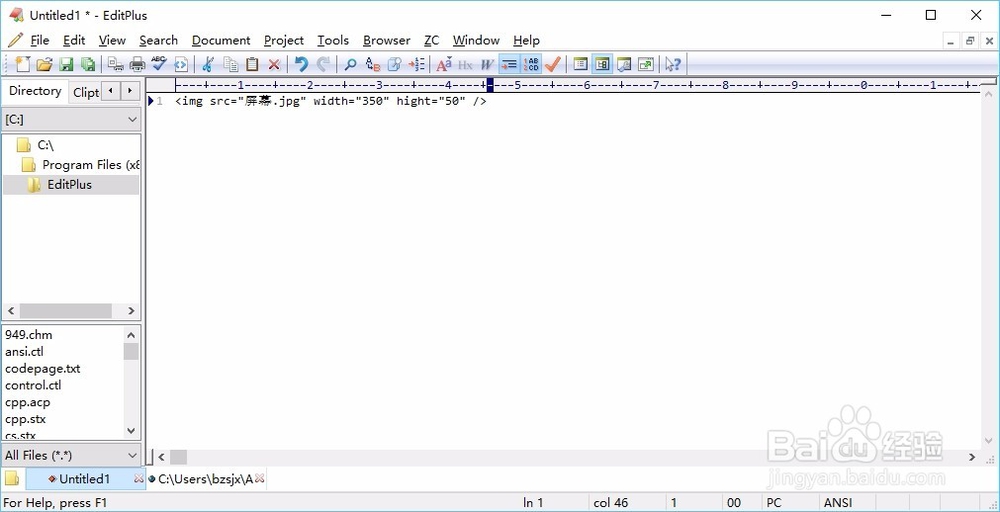Save the file with the floppy icon
Image resolution: width=1000 pixels, height=512 pixels.
pyautogui.click(x=66, y=64)
